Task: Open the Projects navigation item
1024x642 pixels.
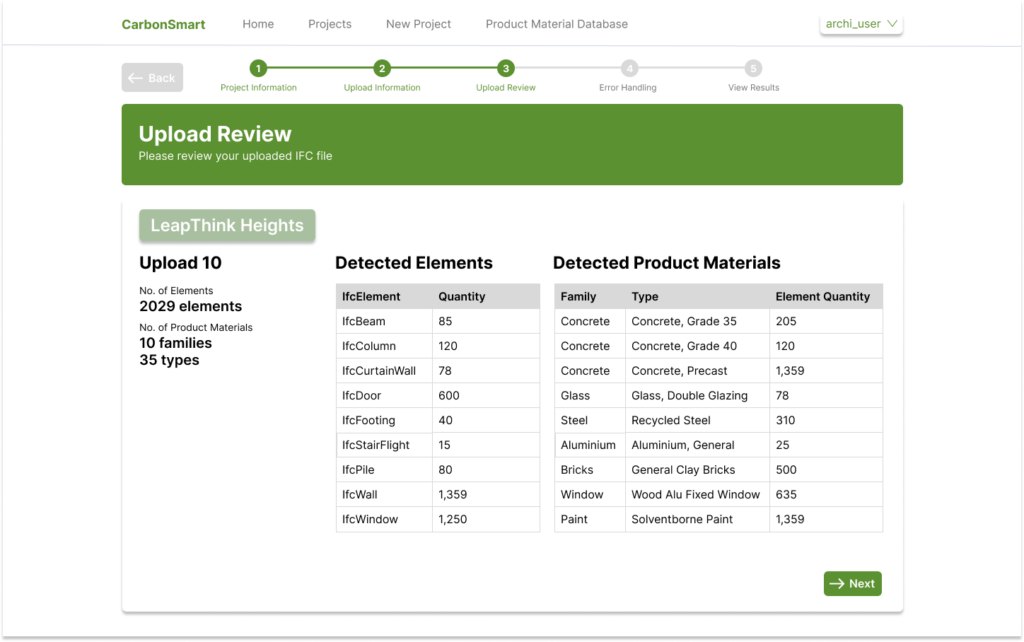Action: (330, 23)
